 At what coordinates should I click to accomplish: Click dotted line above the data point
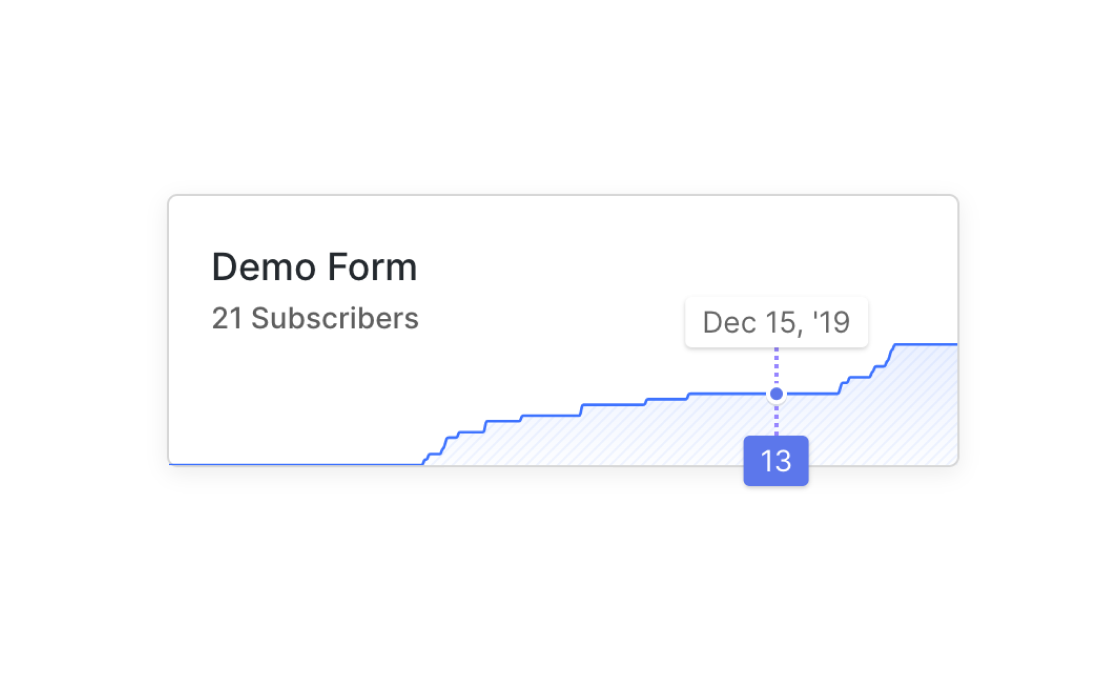coord(776,367)
